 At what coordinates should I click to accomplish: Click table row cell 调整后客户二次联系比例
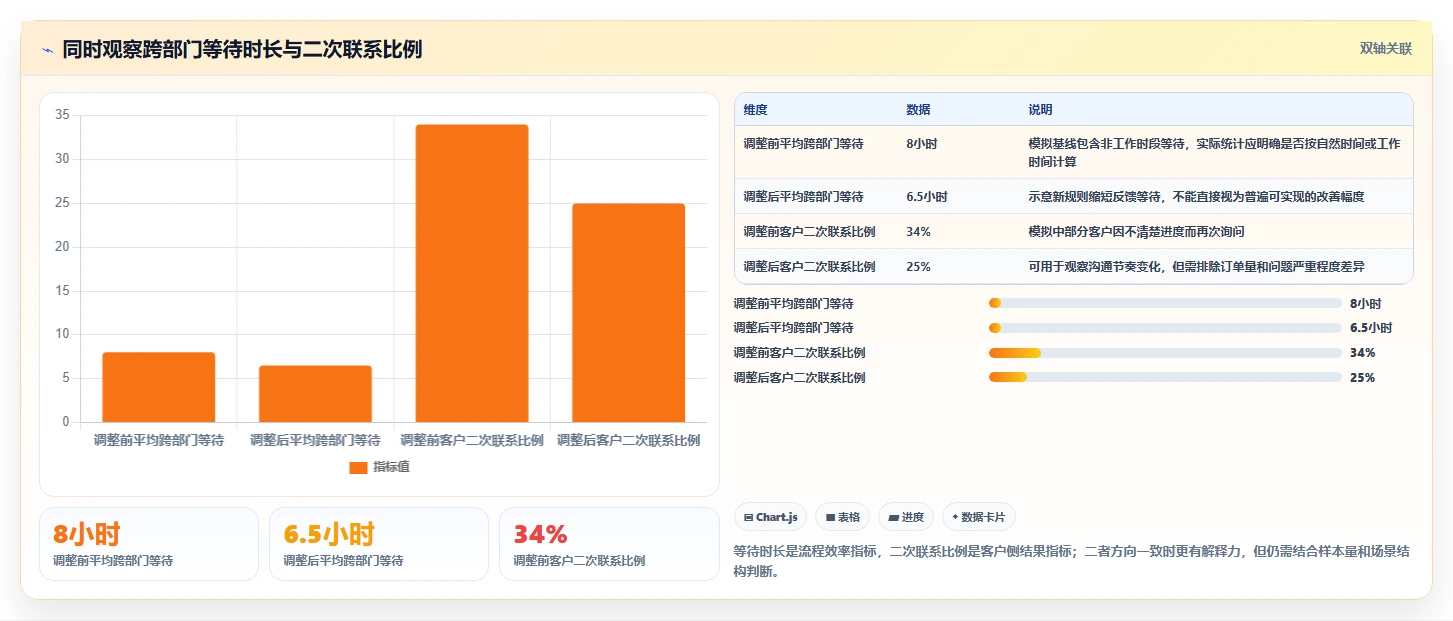coord(809,267)
